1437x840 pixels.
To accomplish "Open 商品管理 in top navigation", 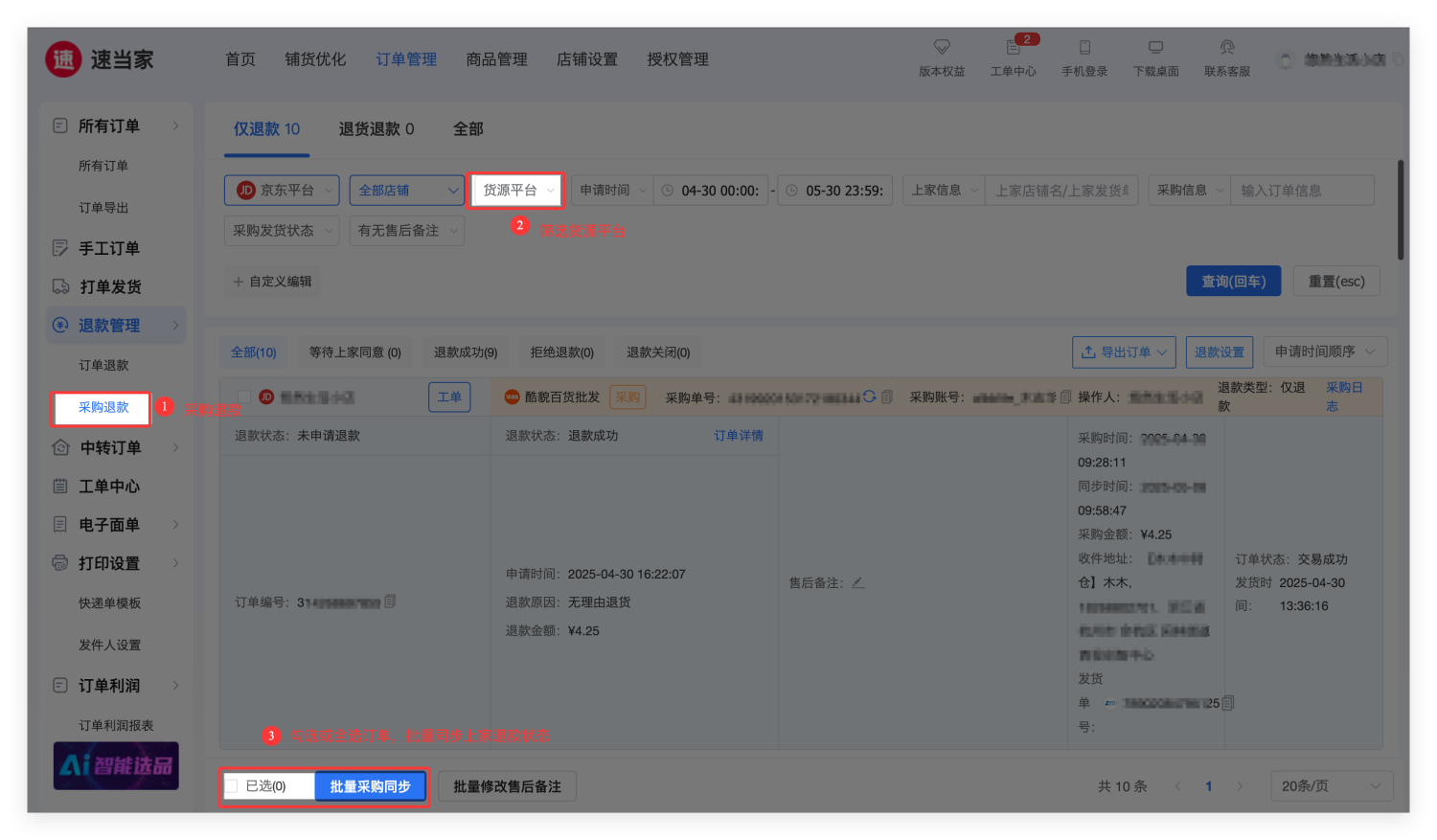I will coord(496,59).
